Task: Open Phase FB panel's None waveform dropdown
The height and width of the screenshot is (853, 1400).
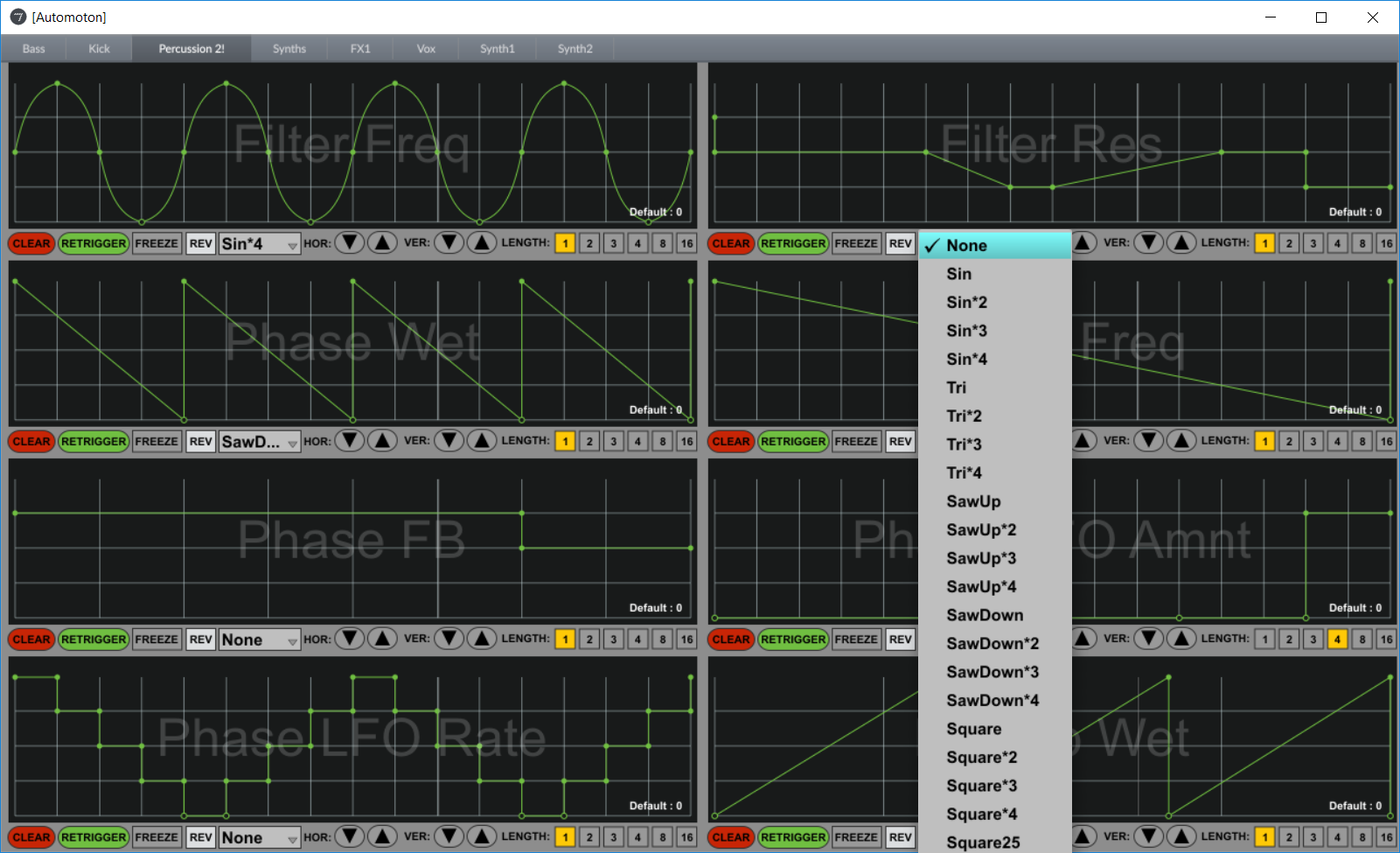Action: click(x=260, y=640)
